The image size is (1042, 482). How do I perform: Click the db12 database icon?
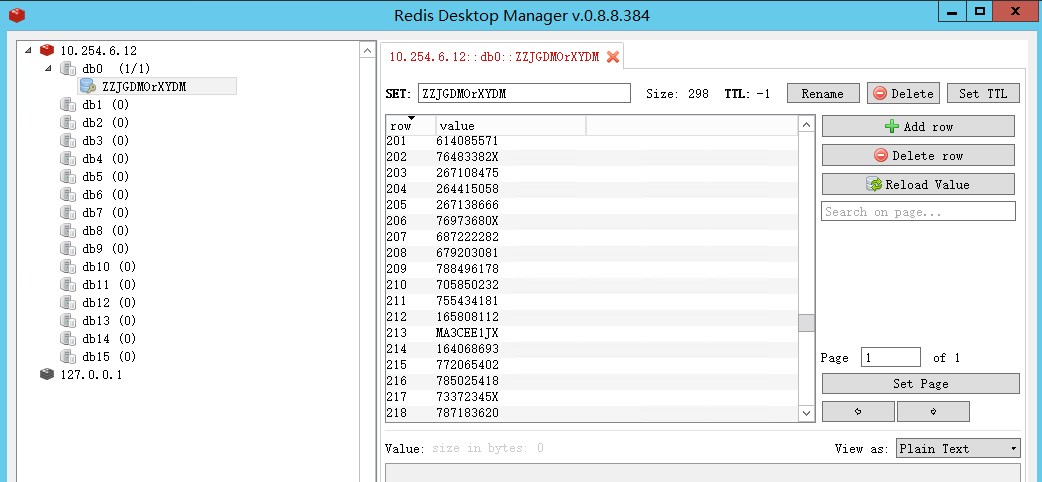coord(68,302)
